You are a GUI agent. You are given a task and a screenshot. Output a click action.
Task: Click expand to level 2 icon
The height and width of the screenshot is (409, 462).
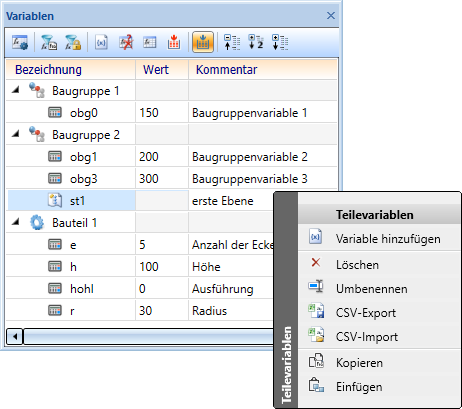coord(256,42)
